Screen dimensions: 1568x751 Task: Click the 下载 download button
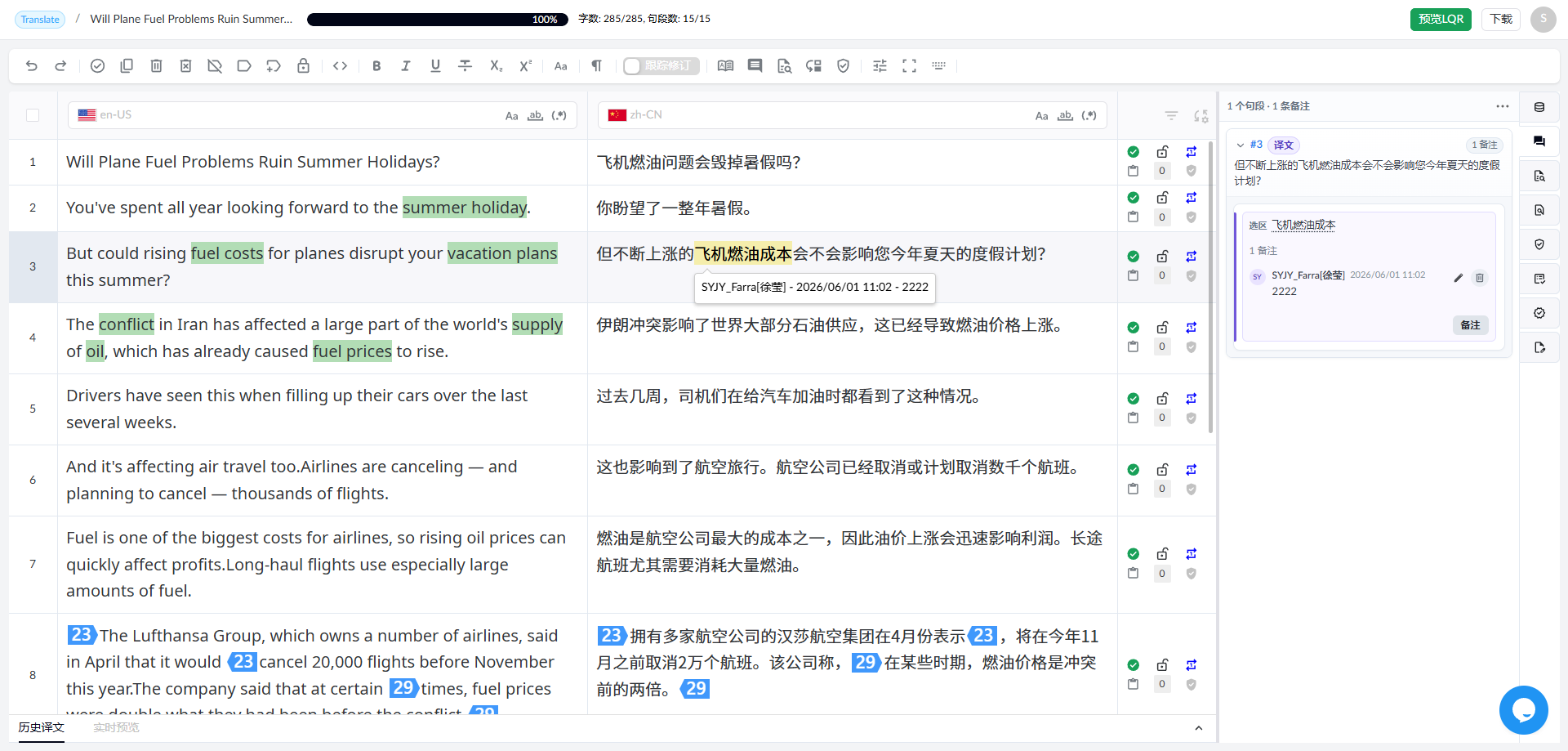tap(1501, 19)
